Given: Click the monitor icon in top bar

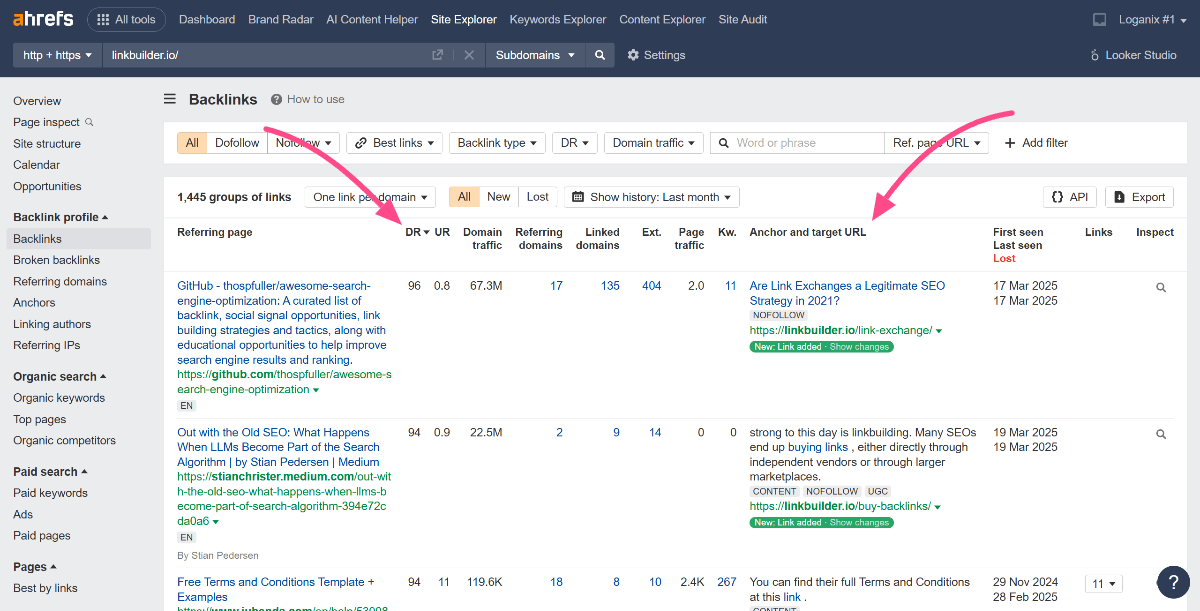Looking at the screenshot, I should (x=1099, y=19).
